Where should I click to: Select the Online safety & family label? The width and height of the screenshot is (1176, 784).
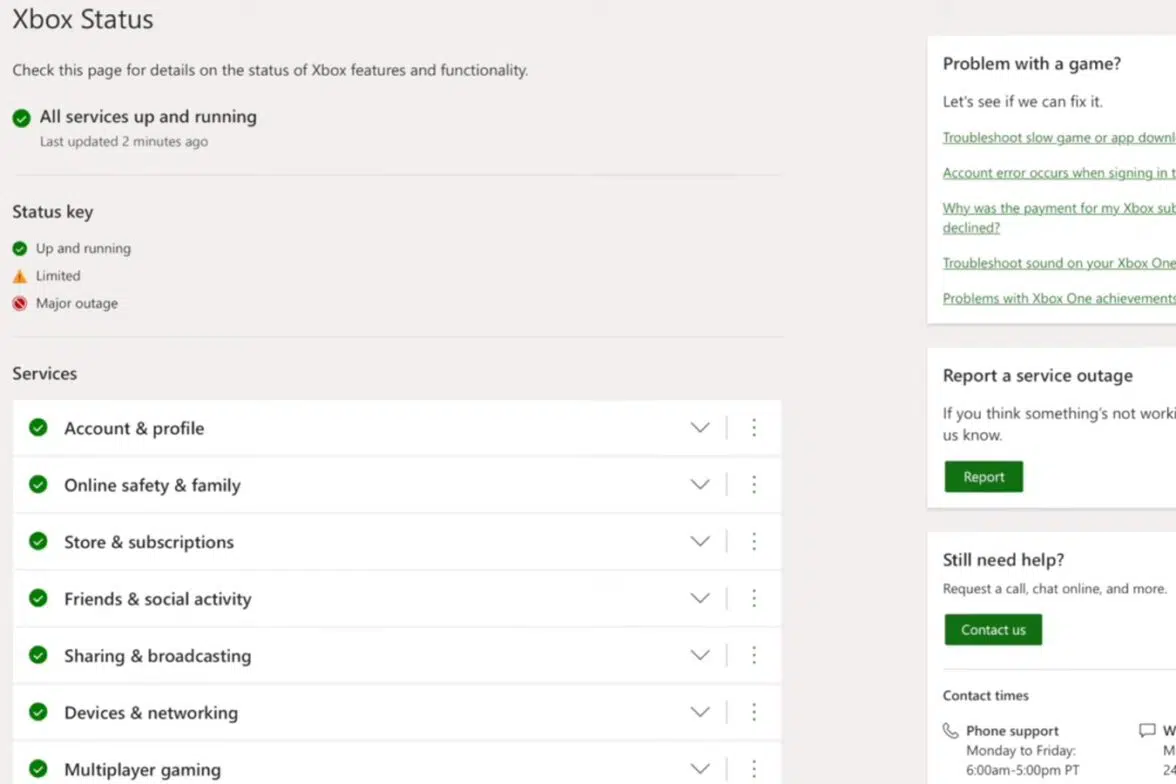click(152, 485)
